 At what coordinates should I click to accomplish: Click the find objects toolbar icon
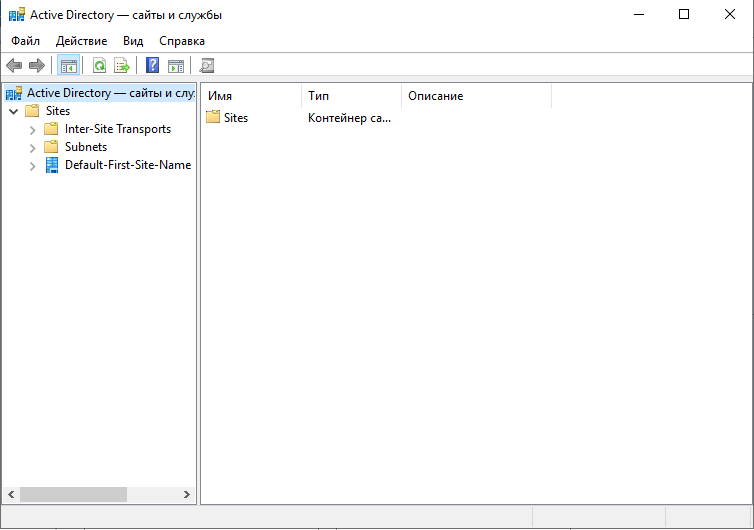[207, 65]
